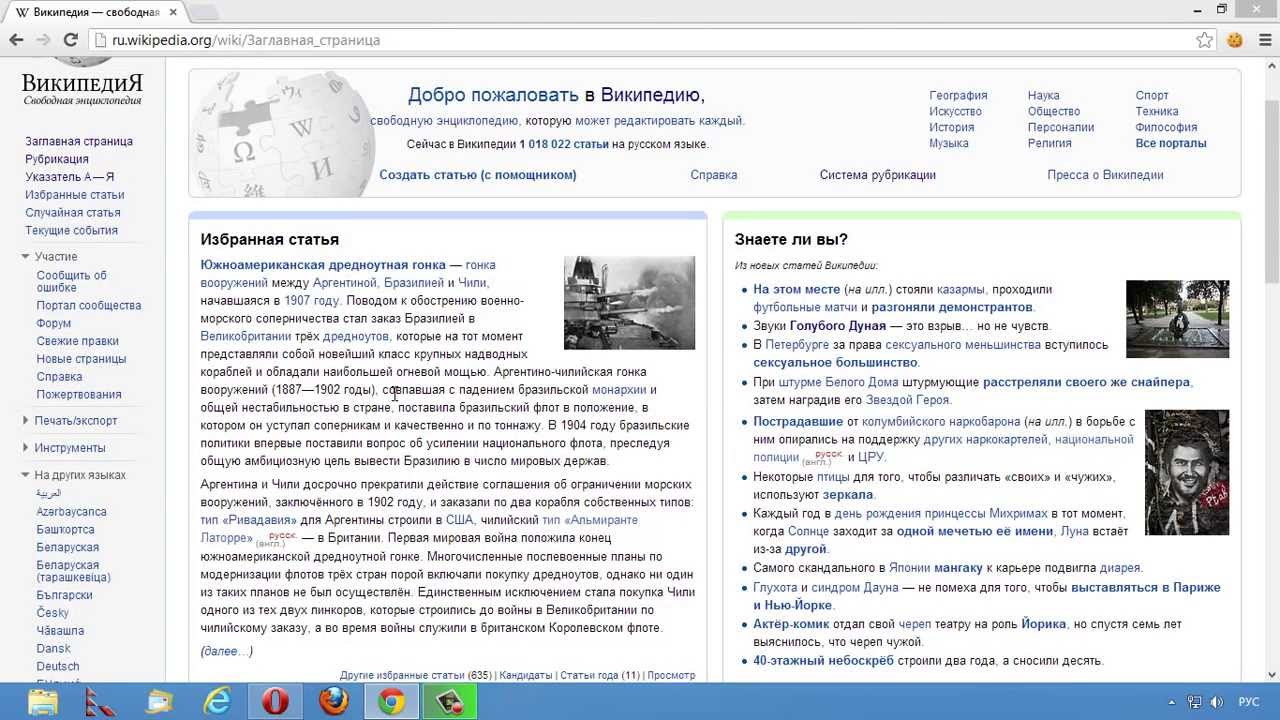Open the Пожертвования sidebar link
This screenshot has height=720, width=1280.
coord(79,395)
